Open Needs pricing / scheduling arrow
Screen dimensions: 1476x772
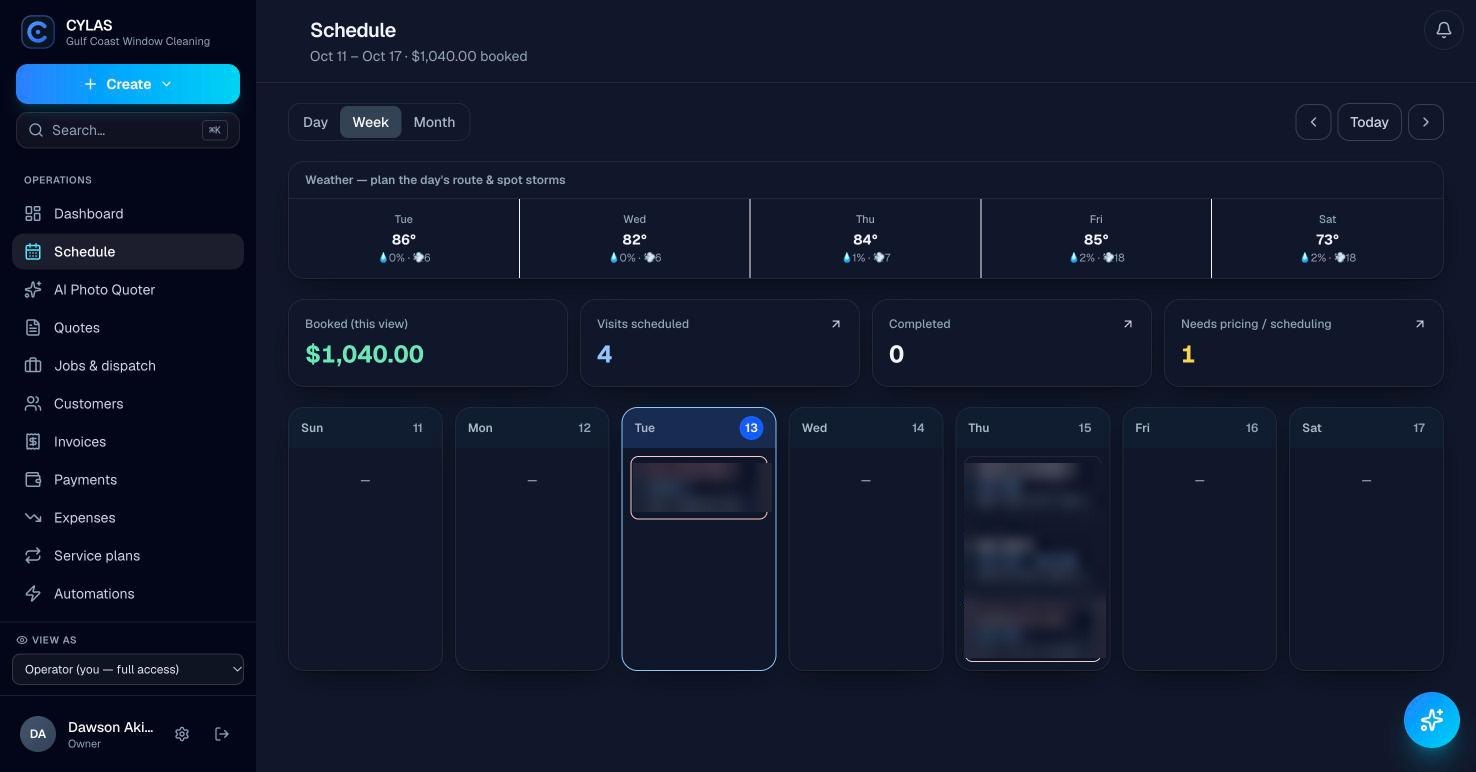[x=1420, y=324]
